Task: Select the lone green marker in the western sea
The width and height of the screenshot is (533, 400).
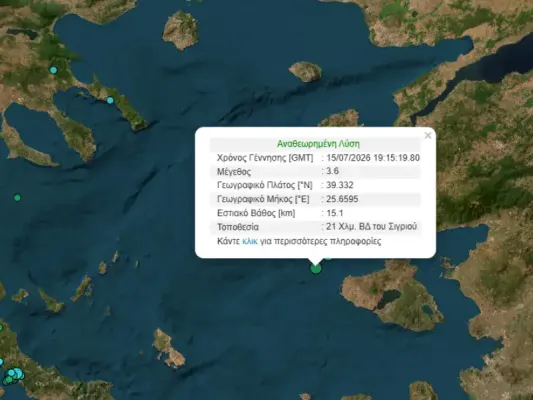Action: pos(17,197)
